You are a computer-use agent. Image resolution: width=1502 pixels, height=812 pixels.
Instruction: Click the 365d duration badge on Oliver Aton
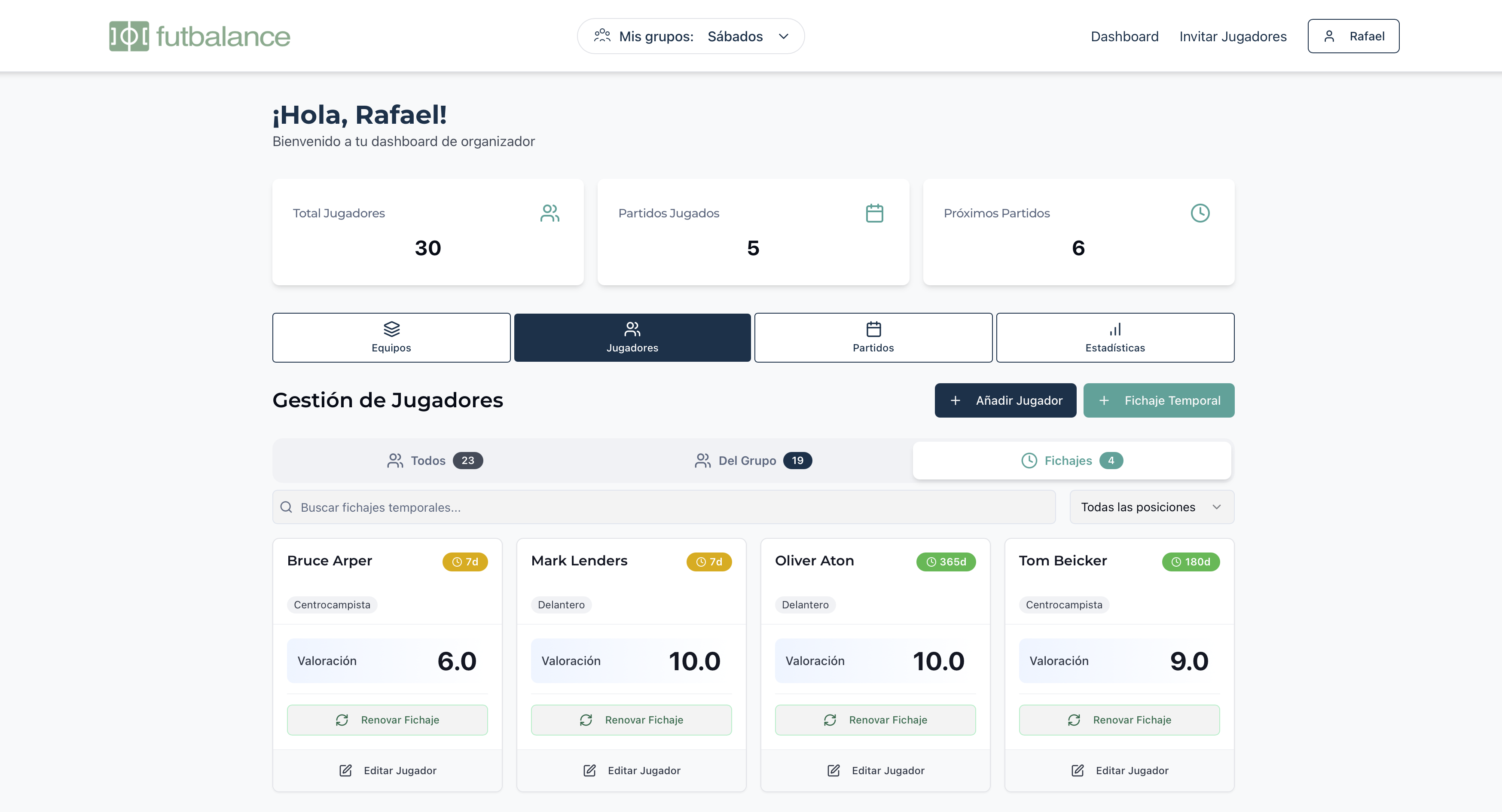946,562
